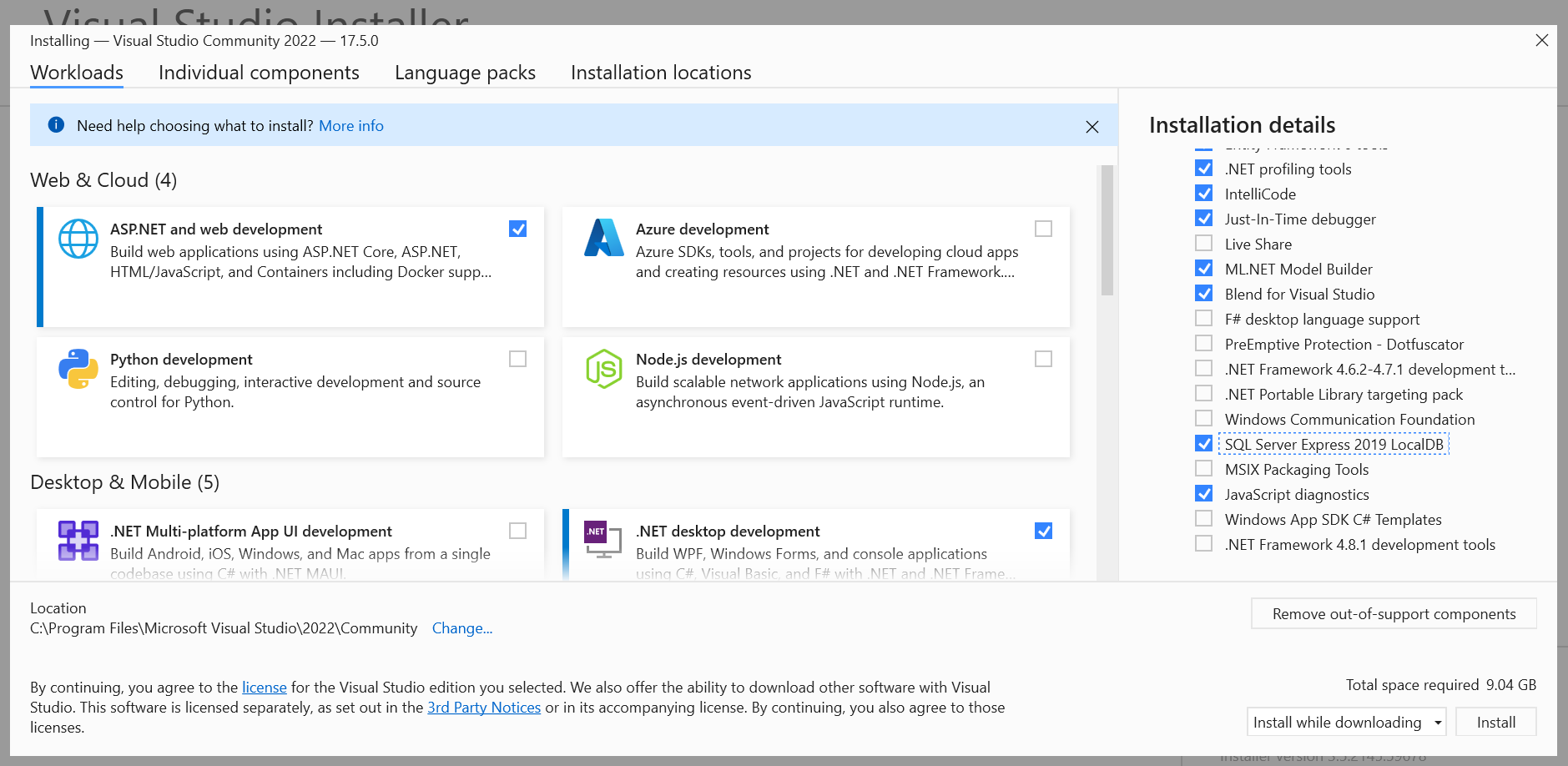Click Remove out-of-support components button
Viewport: 1568px width, 766px height.
(1394, 613)
